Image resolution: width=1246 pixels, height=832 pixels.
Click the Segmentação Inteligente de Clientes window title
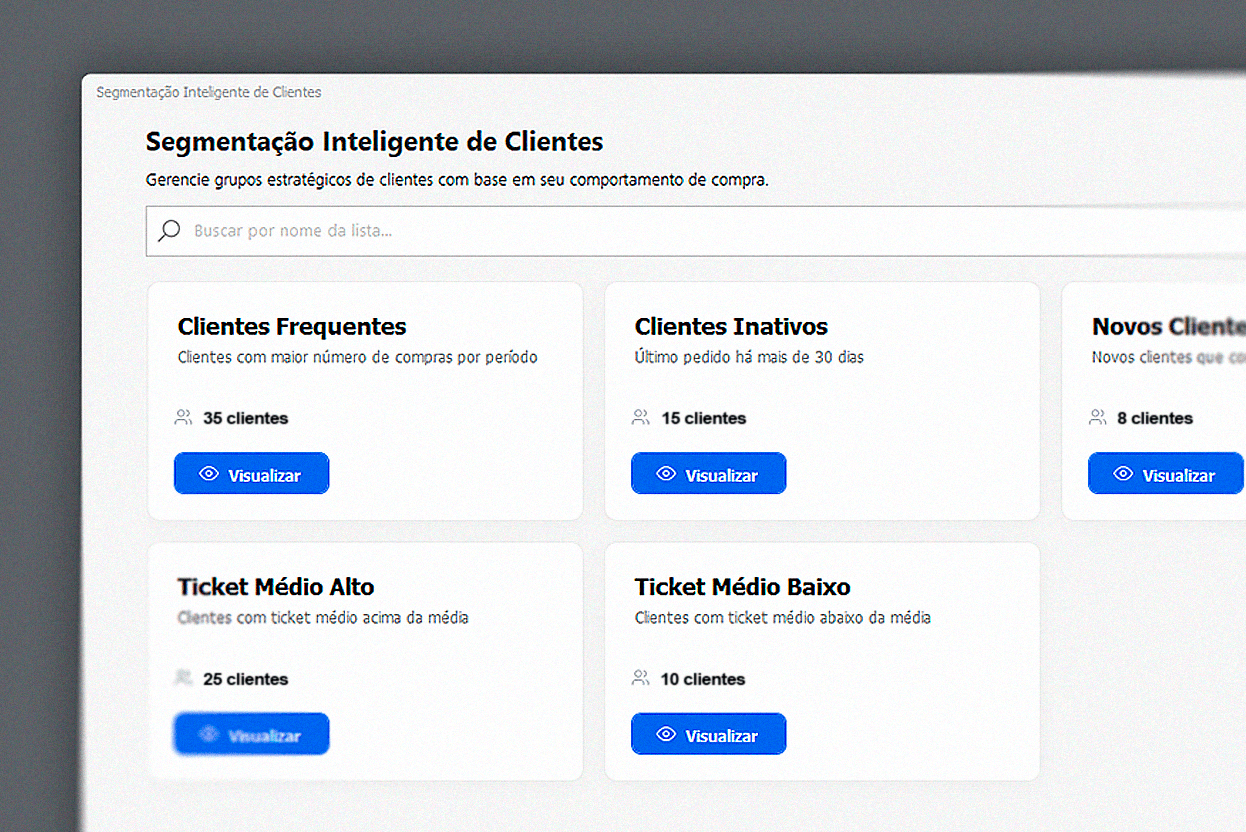pos(209,92)
